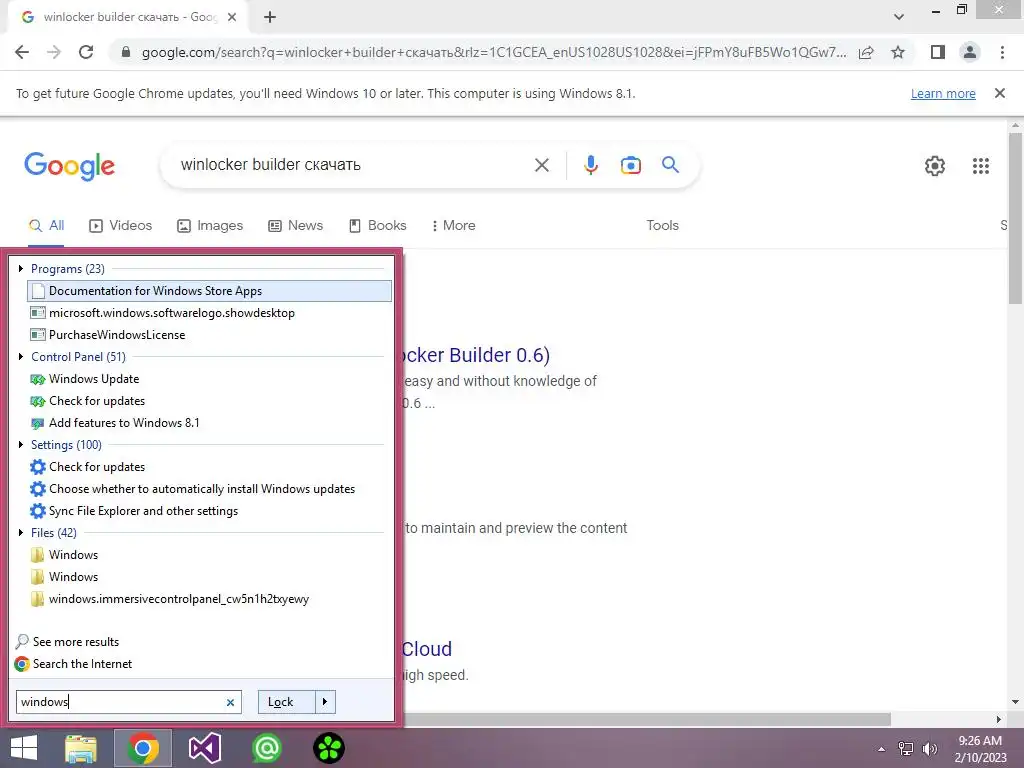Open the Learn more link
This screenshot has width=1024, height=768.
coord(943,93)
